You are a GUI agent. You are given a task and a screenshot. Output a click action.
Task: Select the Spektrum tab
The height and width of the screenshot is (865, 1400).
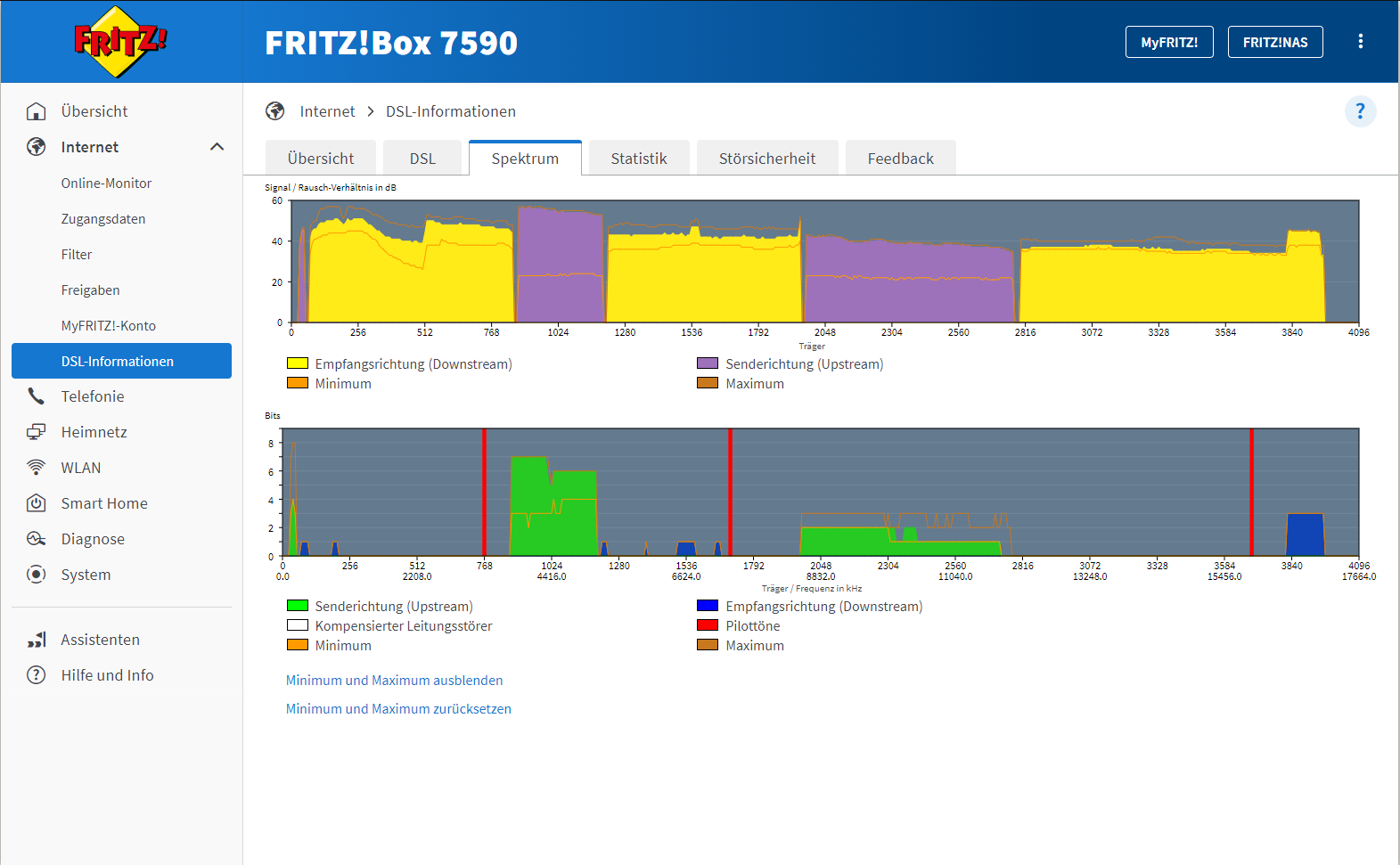click(525, 158)
